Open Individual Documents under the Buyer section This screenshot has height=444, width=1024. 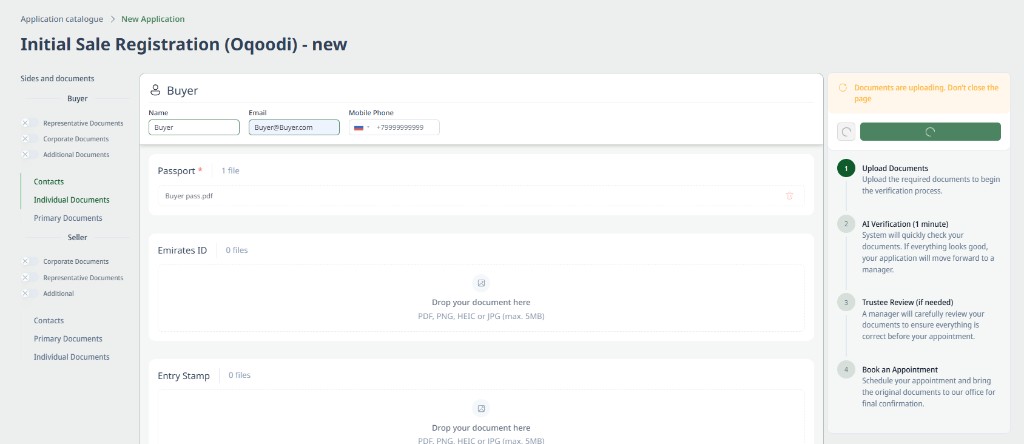pos(72,200)
